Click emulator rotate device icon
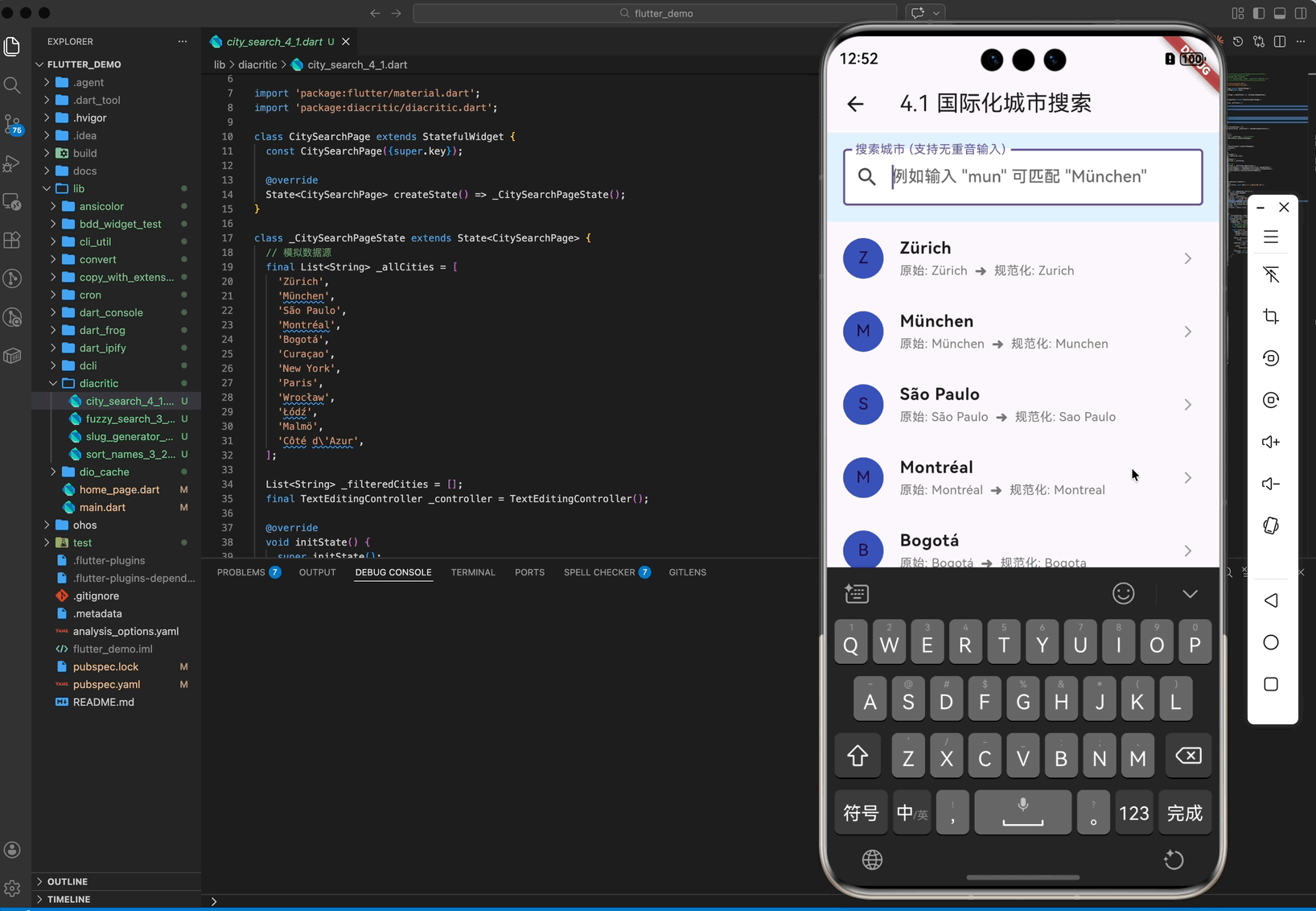 tap(1271, 526)
